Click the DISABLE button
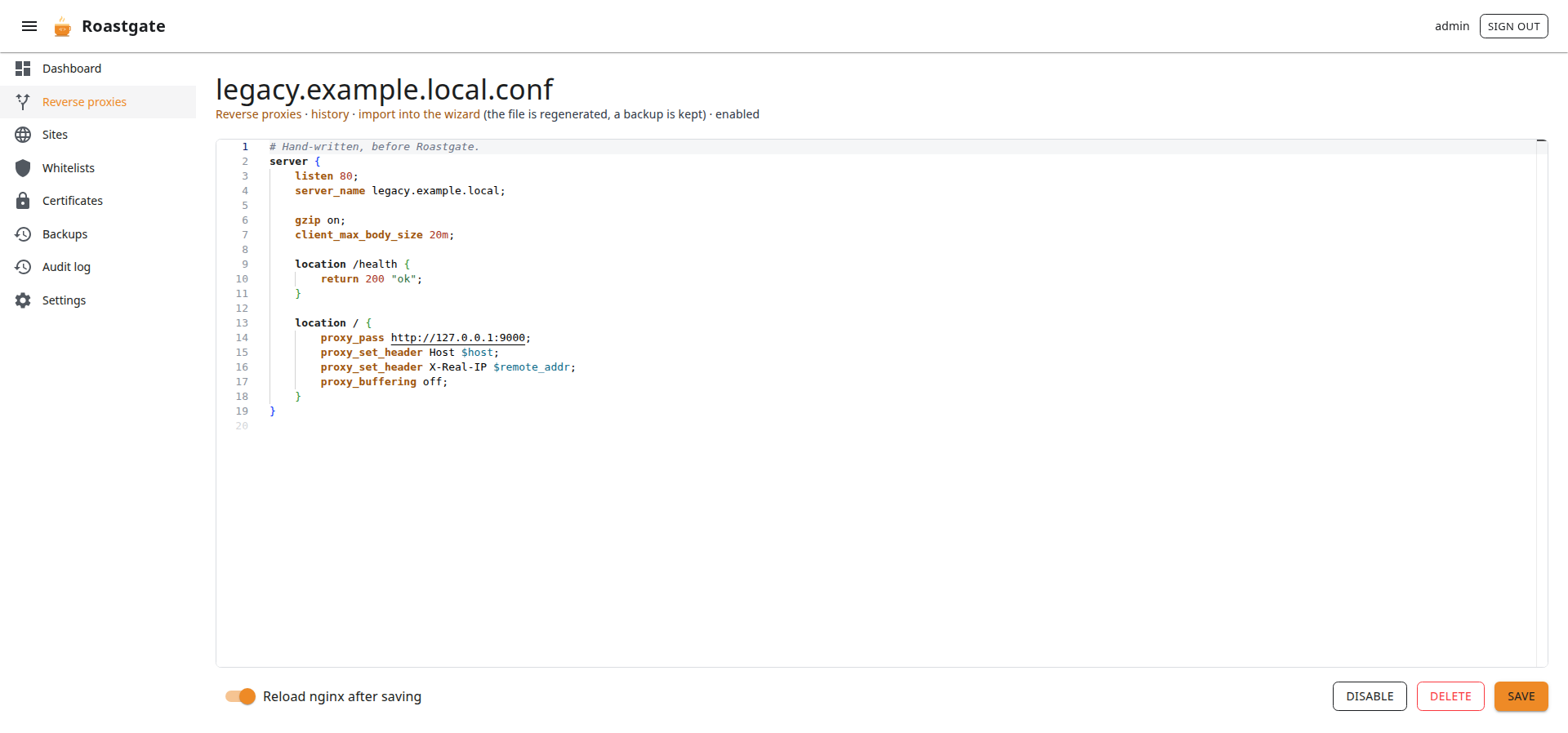 pos(1370,696)
